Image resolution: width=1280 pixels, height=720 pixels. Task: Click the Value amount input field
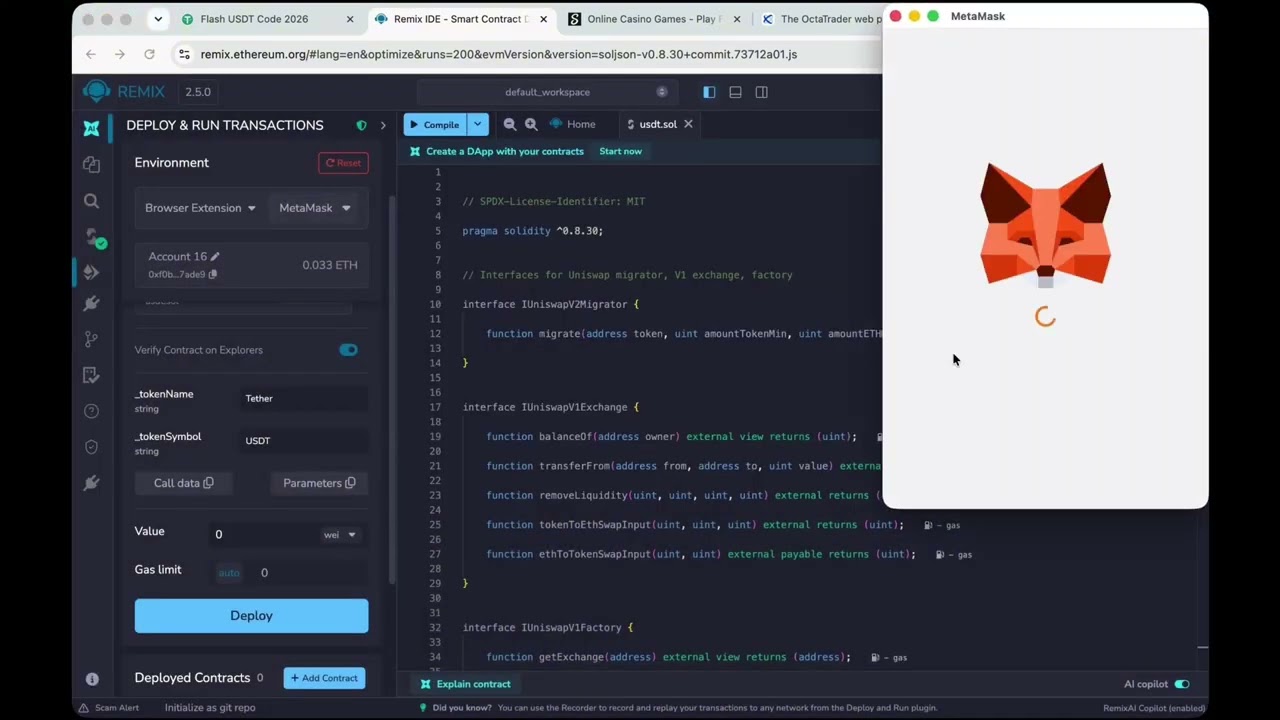point(260,534)
